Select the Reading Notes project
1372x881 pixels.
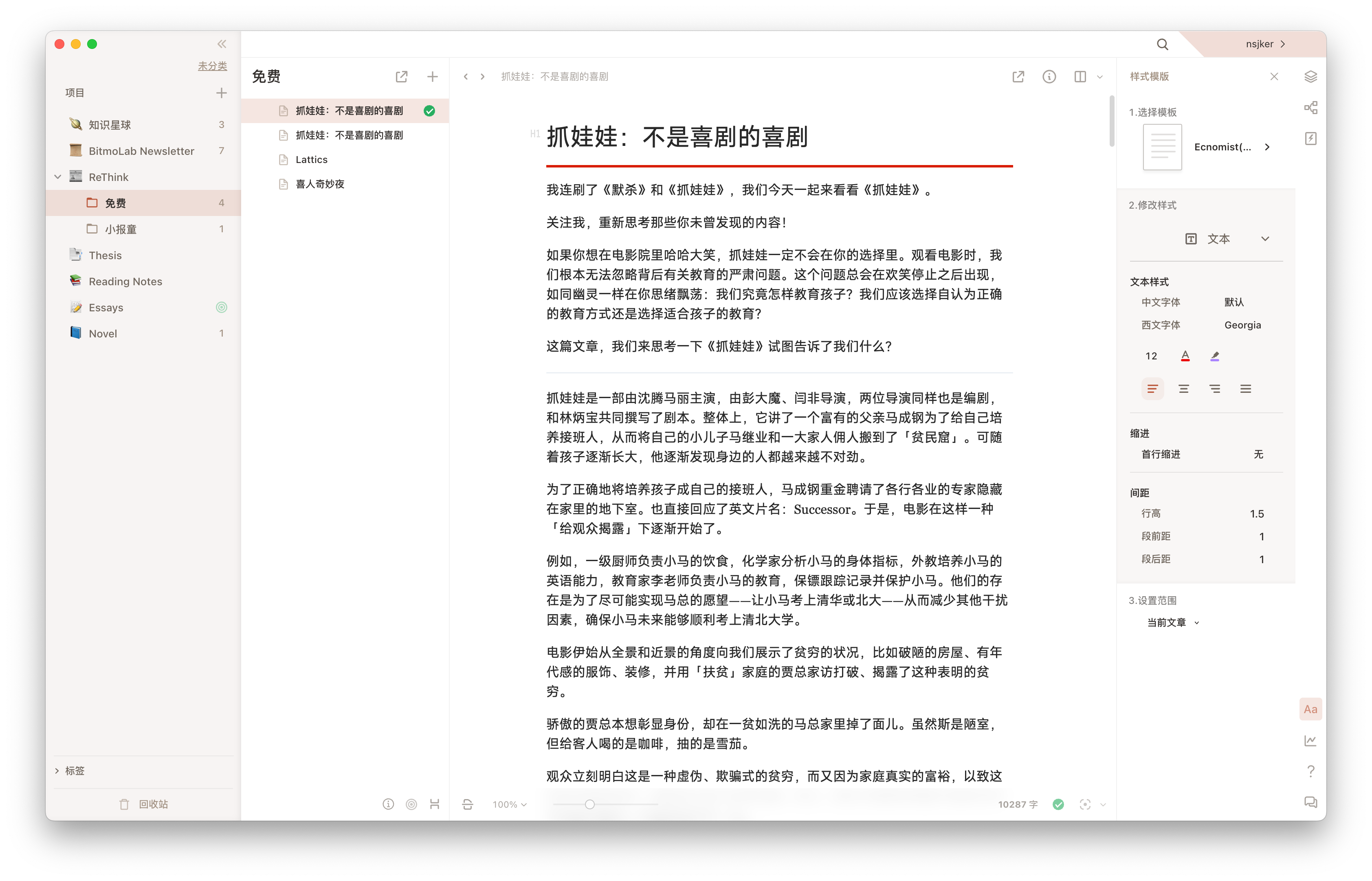coord(125,282)
